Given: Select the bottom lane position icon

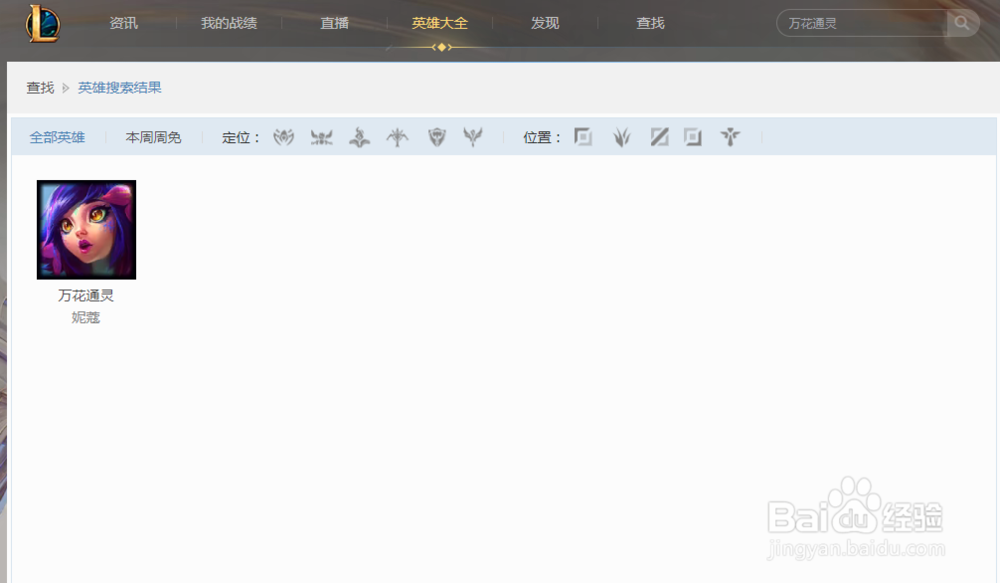Looking at the screenshot, I should 693,137.
